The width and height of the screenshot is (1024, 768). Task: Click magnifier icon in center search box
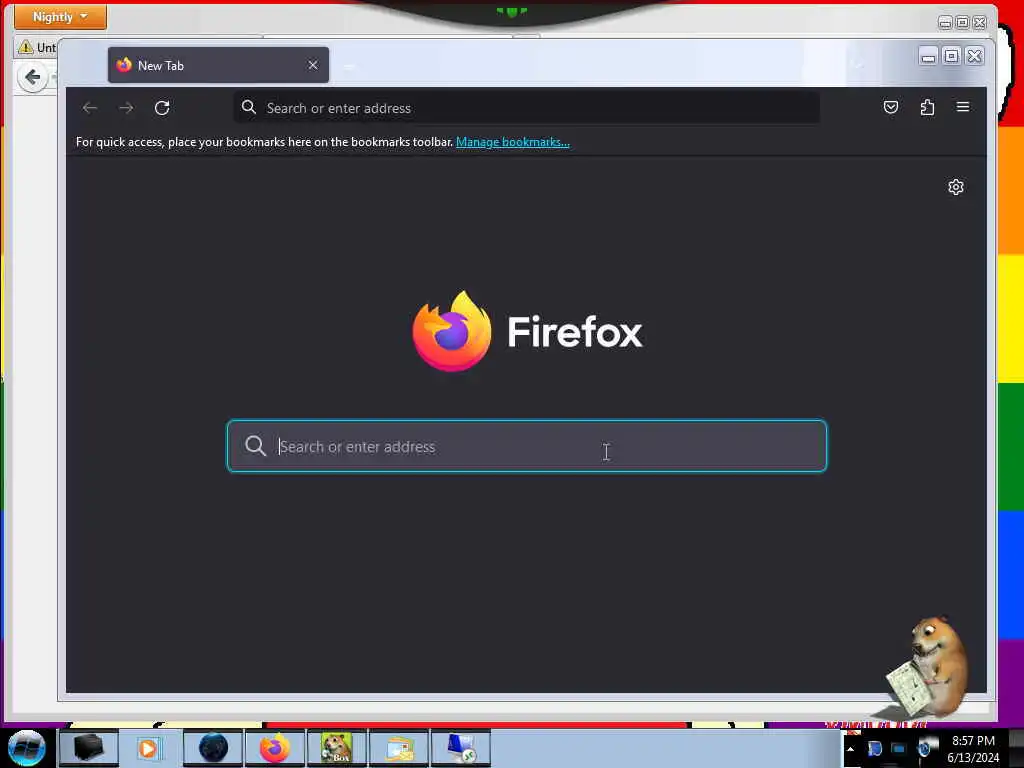coord(255,446)
